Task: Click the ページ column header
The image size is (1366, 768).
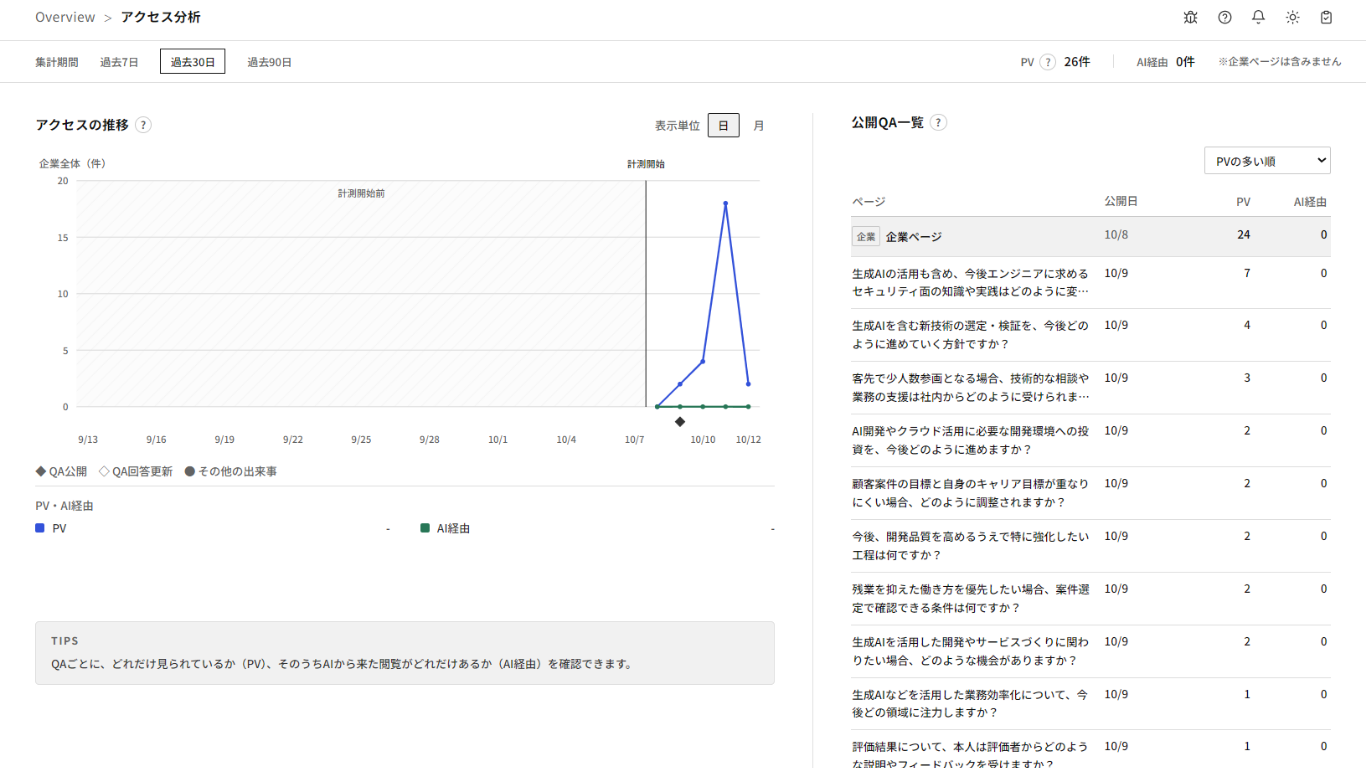Action: coord(869,202)
